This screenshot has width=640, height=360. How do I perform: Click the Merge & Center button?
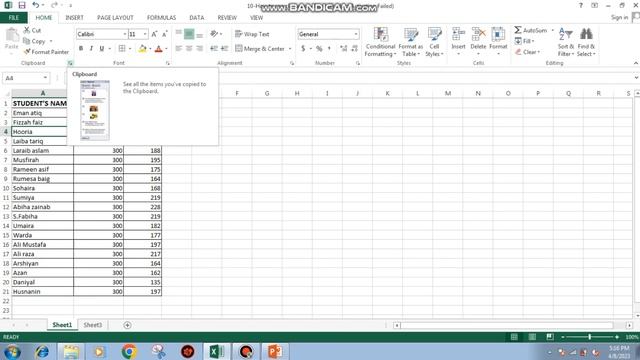click(x=260, y=49)
